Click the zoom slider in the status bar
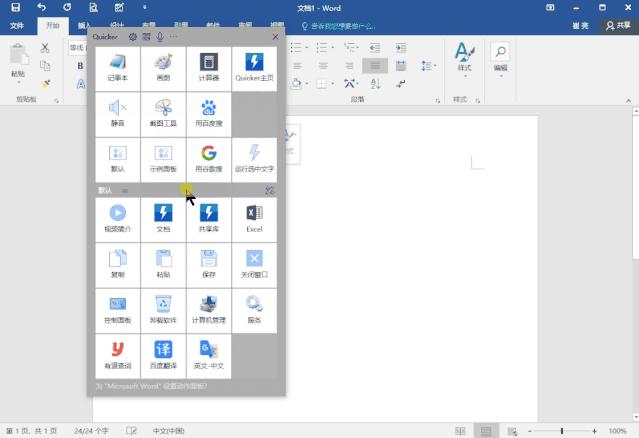639x438 pixels. pyautogui.click(x=561, y=430)
